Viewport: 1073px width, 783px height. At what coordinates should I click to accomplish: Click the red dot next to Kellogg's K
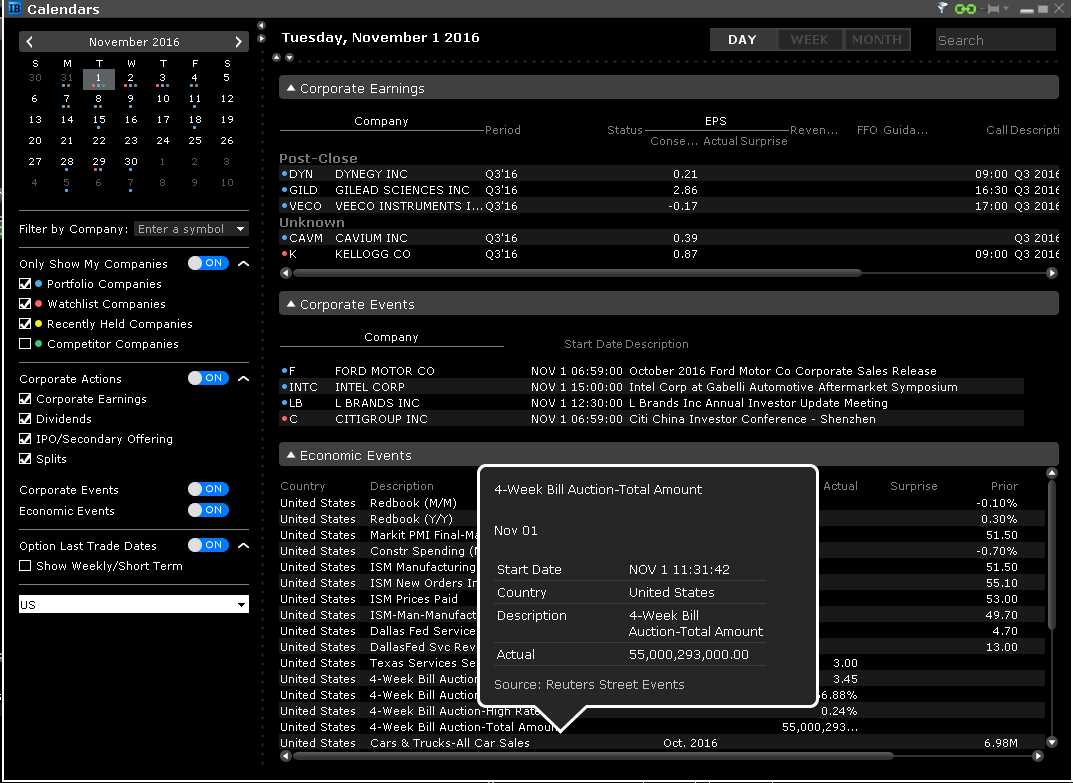point(285,254)
